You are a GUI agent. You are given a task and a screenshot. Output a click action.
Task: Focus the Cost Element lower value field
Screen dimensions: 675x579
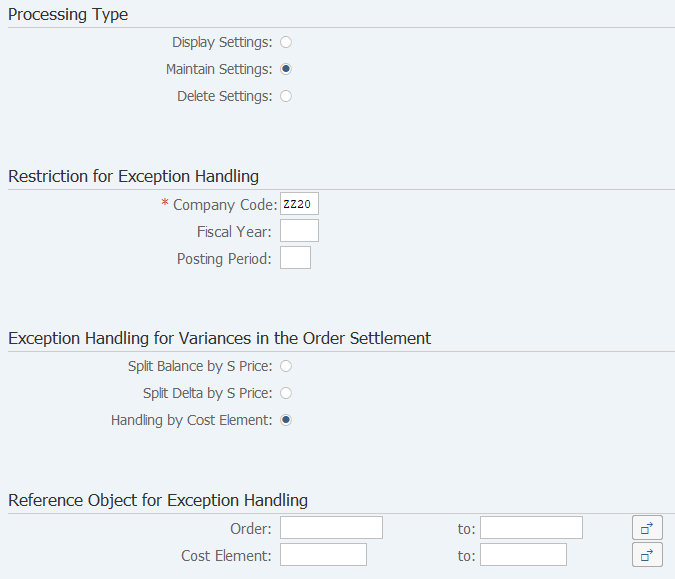[323, 555]
